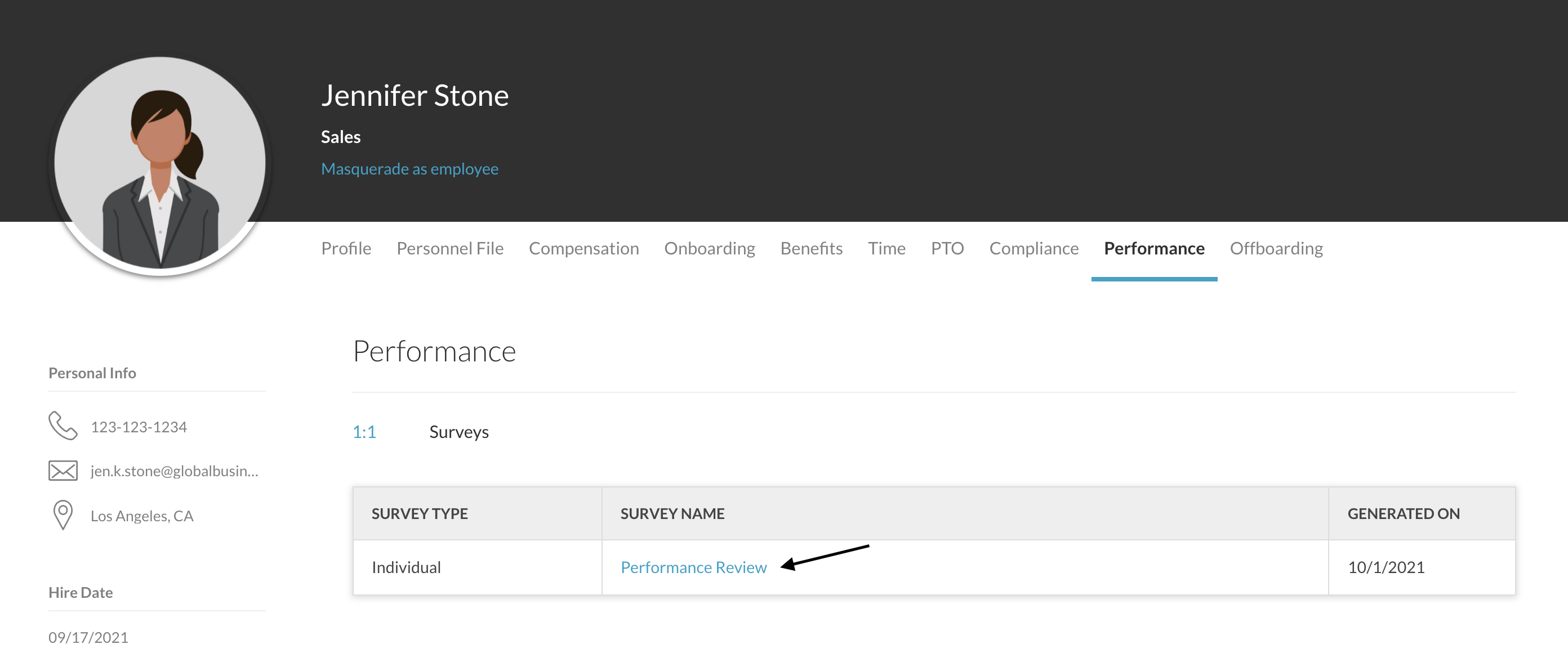Click the phone number 123-123-1234
Viewport: 1568px width, 662px height.
tap(139, 427)
